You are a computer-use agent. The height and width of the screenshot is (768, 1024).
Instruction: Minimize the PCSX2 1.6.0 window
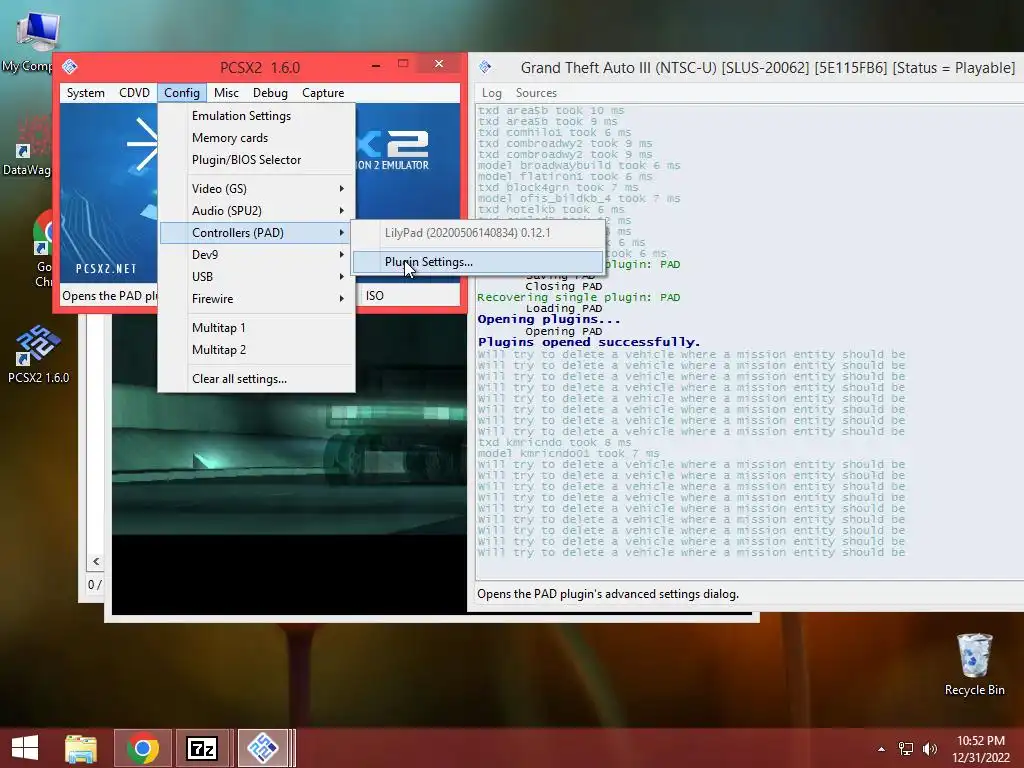click(x=376, y=65)
